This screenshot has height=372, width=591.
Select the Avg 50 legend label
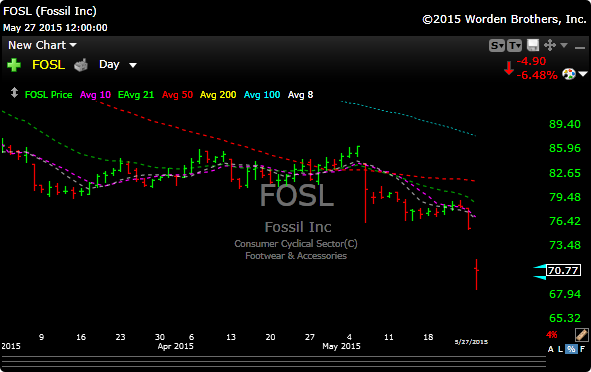[x=177, y=95]
